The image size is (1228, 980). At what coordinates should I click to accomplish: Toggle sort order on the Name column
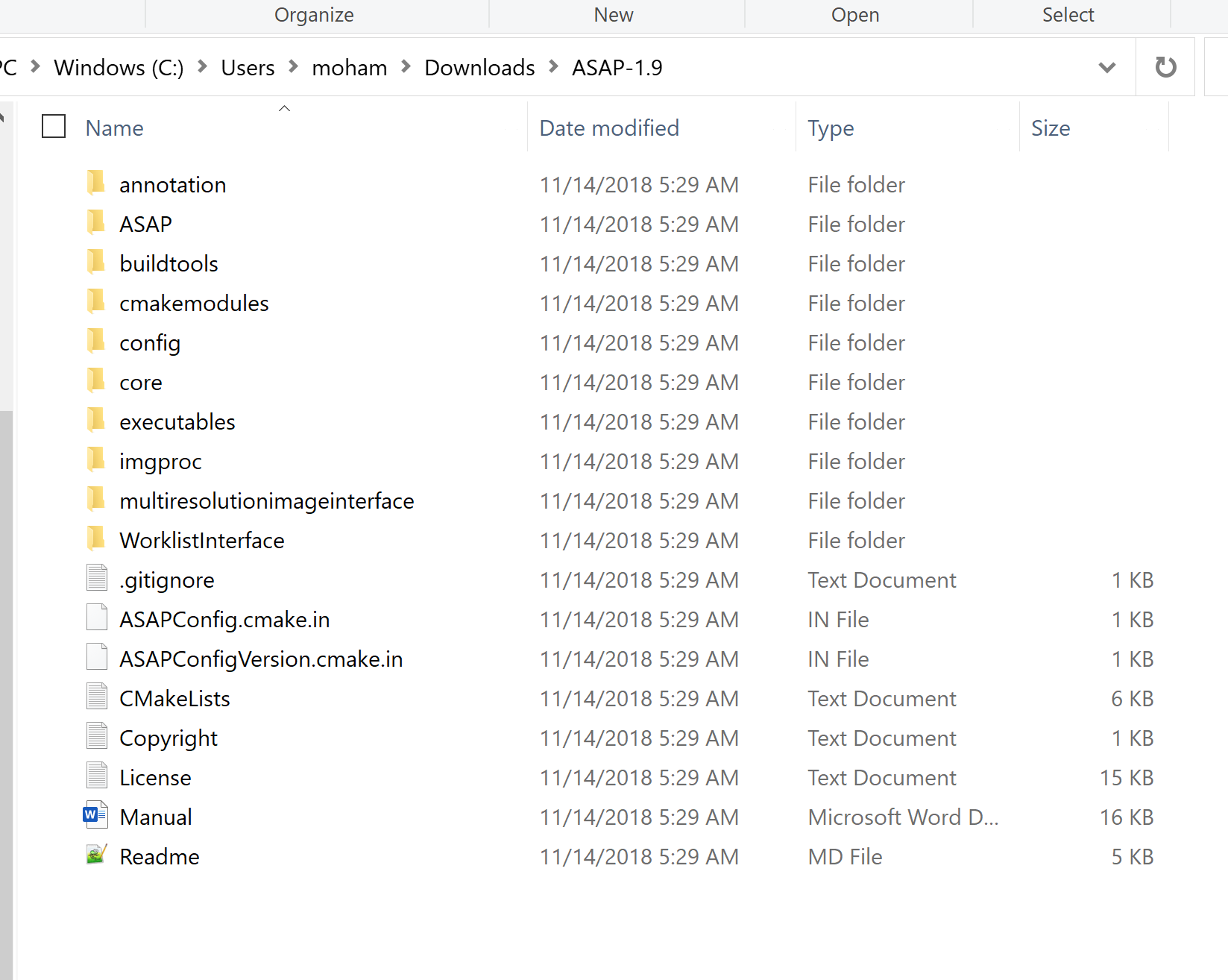[x=114, y=128]
